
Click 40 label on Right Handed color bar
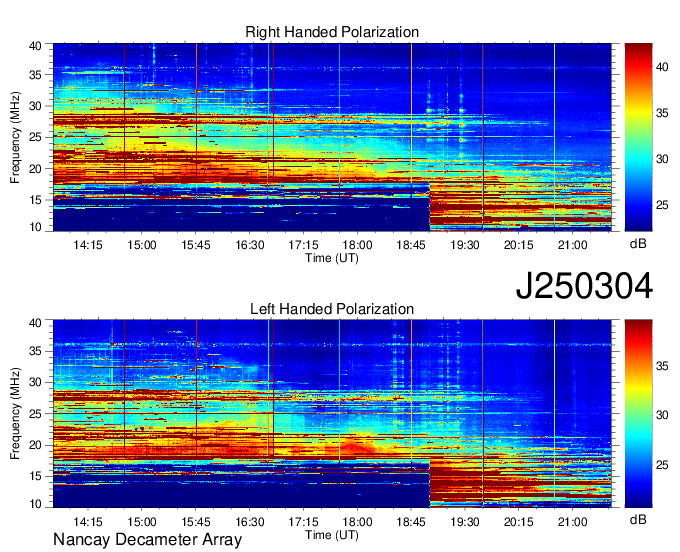tap(662, 67)
